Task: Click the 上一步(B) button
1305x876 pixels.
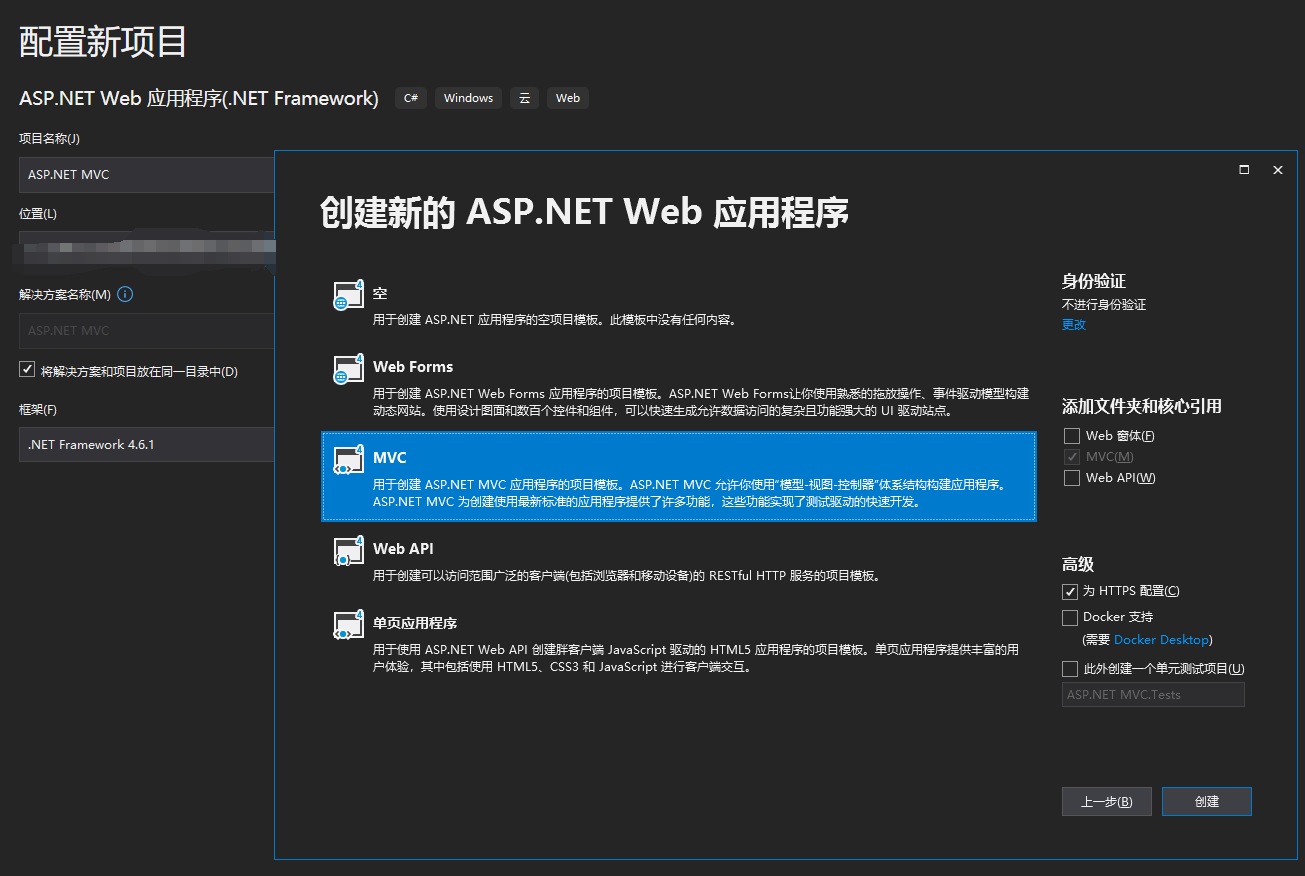Action: coord(1107,801)
